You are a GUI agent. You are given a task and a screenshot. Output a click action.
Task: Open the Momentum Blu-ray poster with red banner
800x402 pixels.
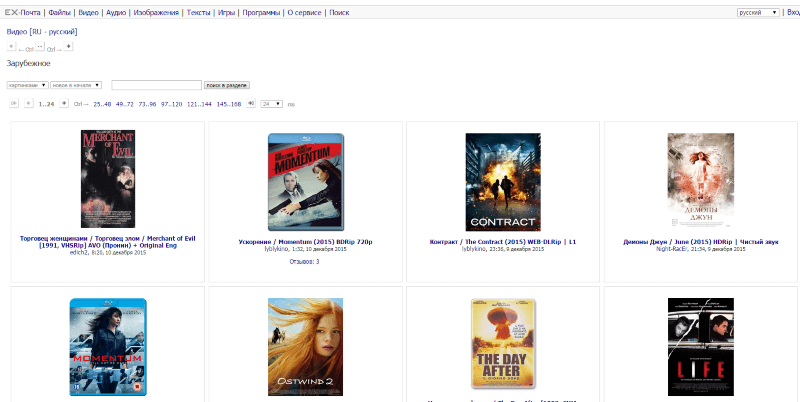306,182
